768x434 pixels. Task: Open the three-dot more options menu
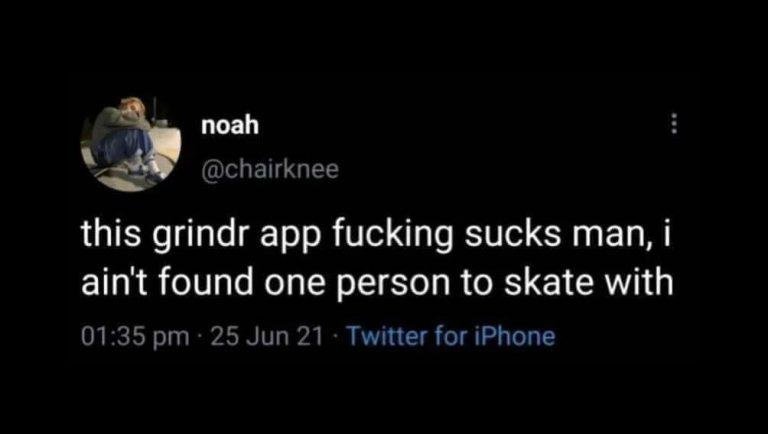(x=674, y=125)
